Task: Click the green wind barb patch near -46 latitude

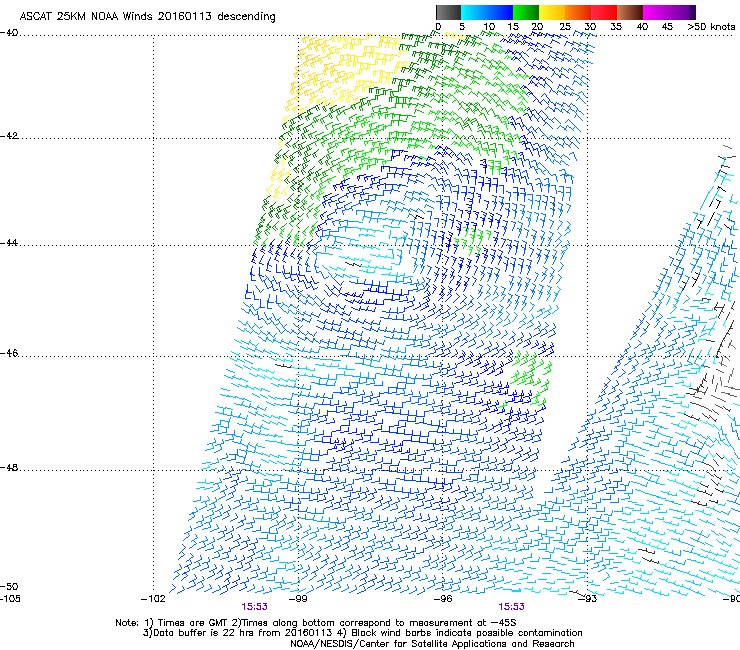Action: 530,378
